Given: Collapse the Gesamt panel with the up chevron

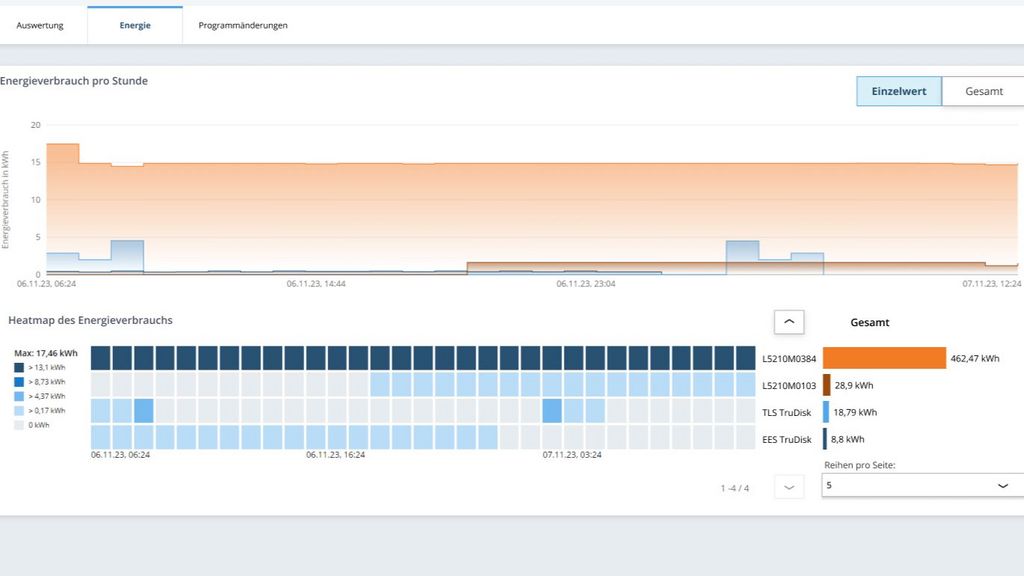Looking at the screenshot, I should (x=789, y=322).
